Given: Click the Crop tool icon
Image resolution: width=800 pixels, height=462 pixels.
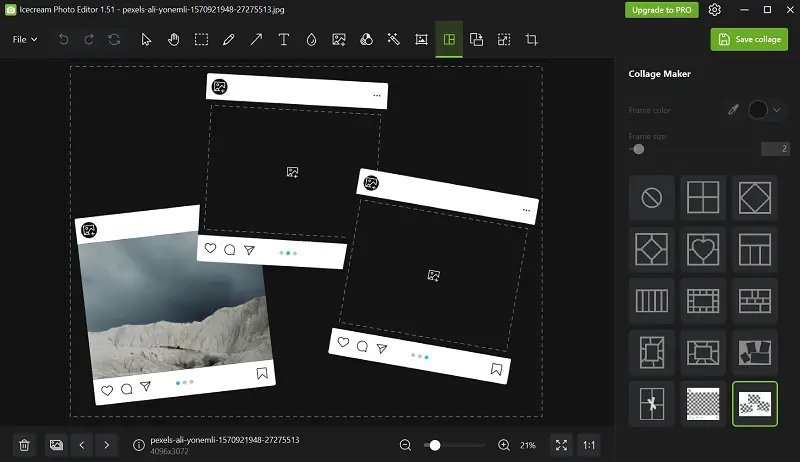Looking at the screenshot, I should point(531,40).
